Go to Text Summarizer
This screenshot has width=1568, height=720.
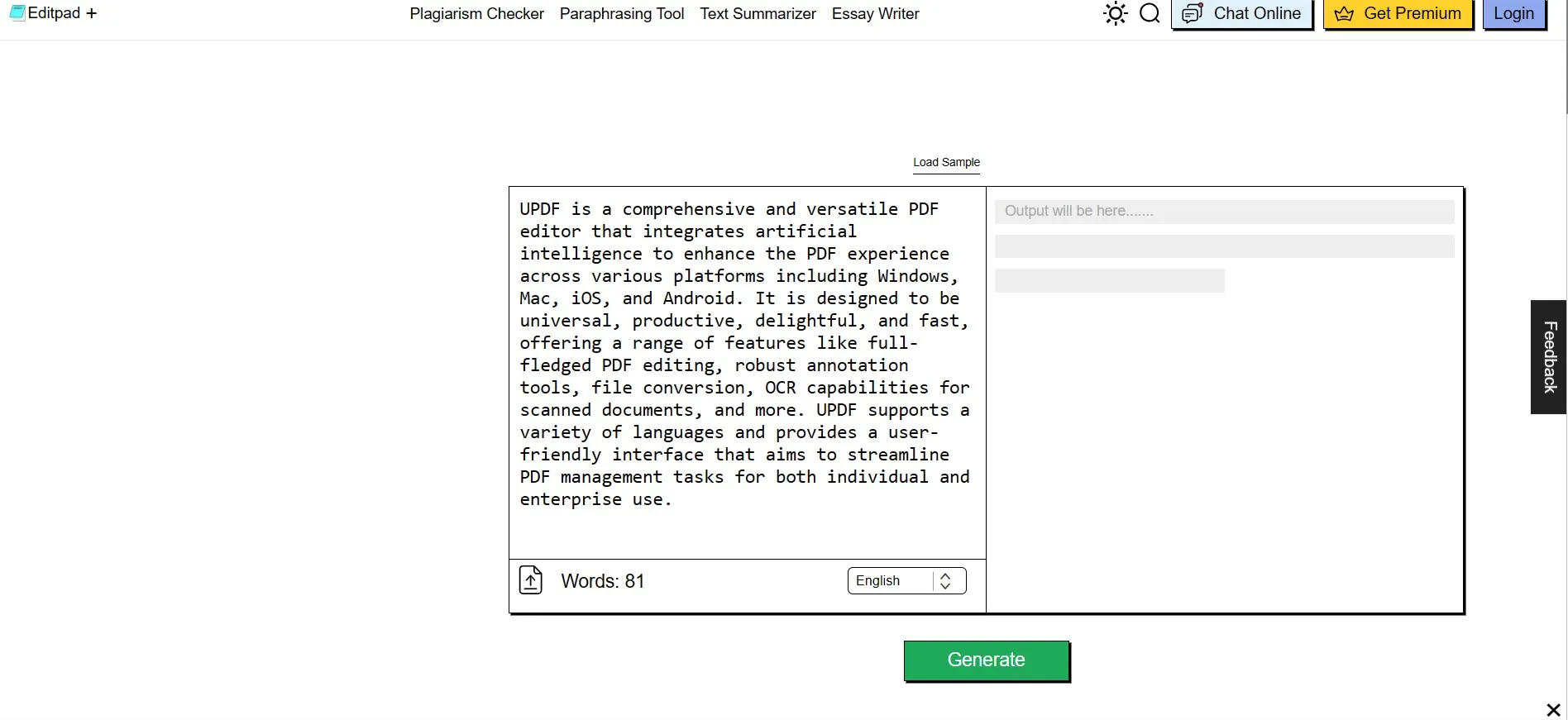pyautogui.click(x=758, y=14)
